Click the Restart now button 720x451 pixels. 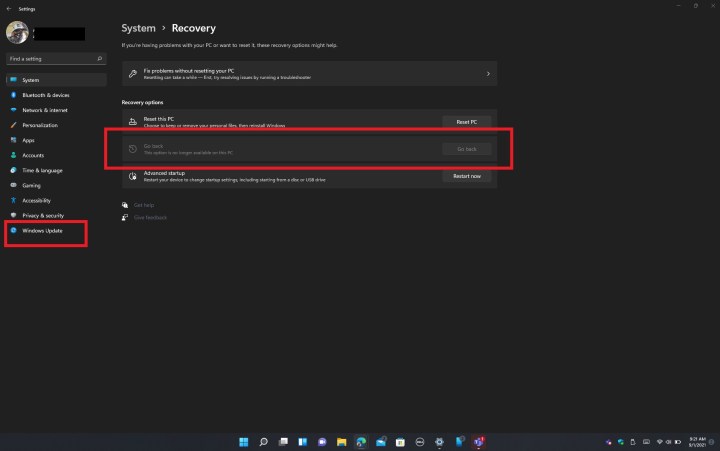tap(467, 176)
